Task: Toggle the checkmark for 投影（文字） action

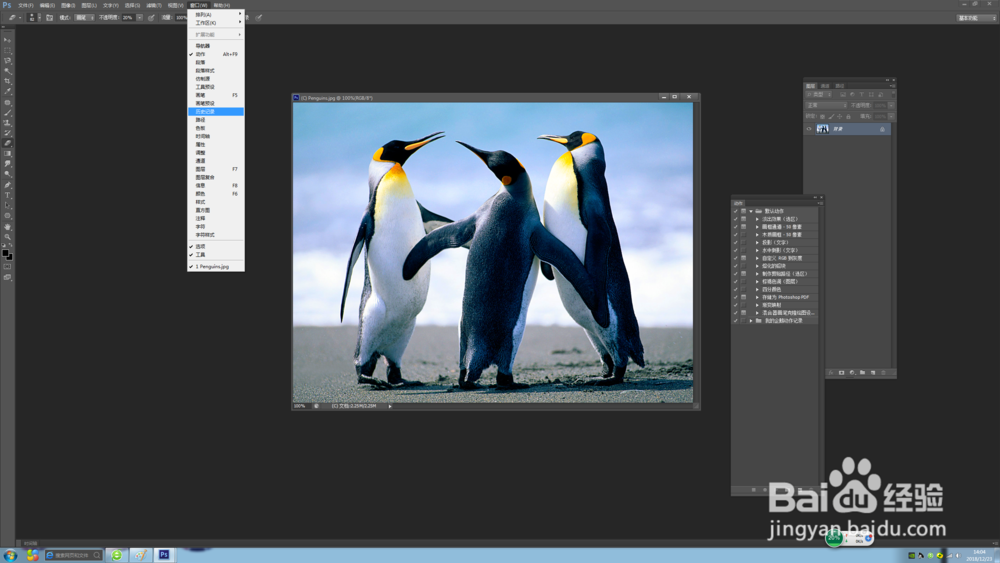Action: [x=735, y=242]
